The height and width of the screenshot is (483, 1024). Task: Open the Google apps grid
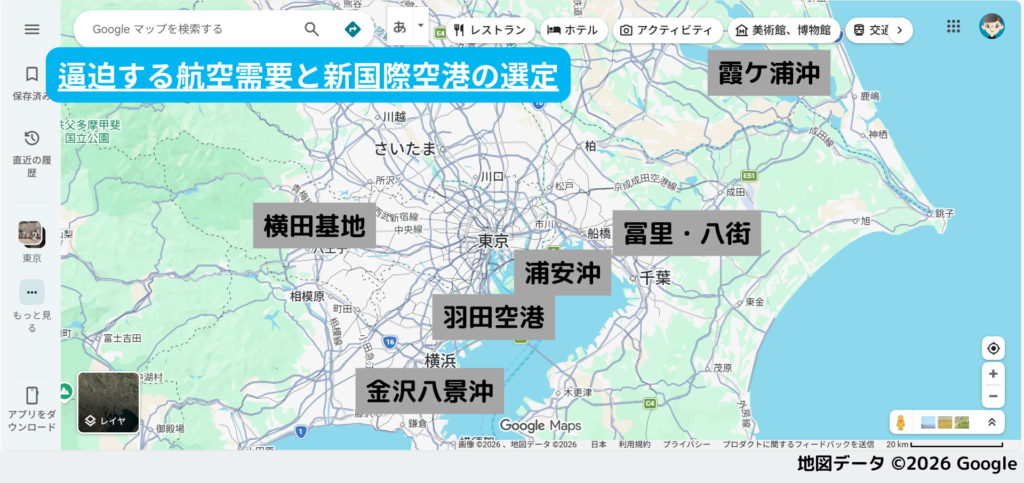tap(953, 27)
